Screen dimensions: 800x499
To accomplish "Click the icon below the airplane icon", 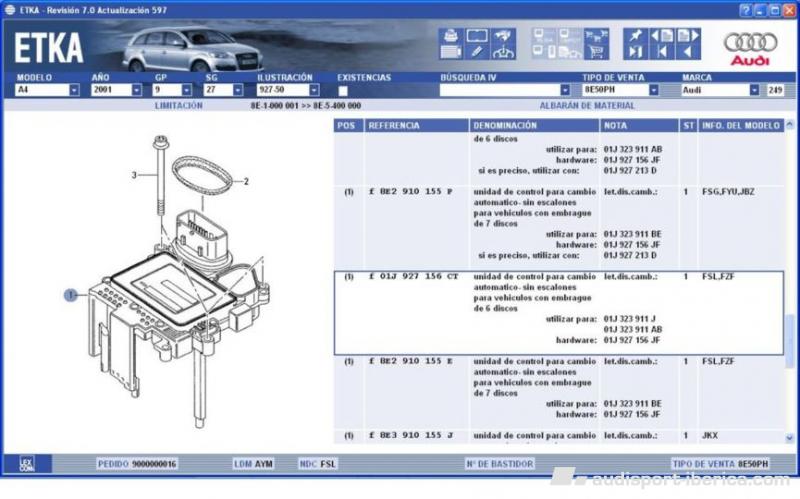I will [x=503, y=52].
